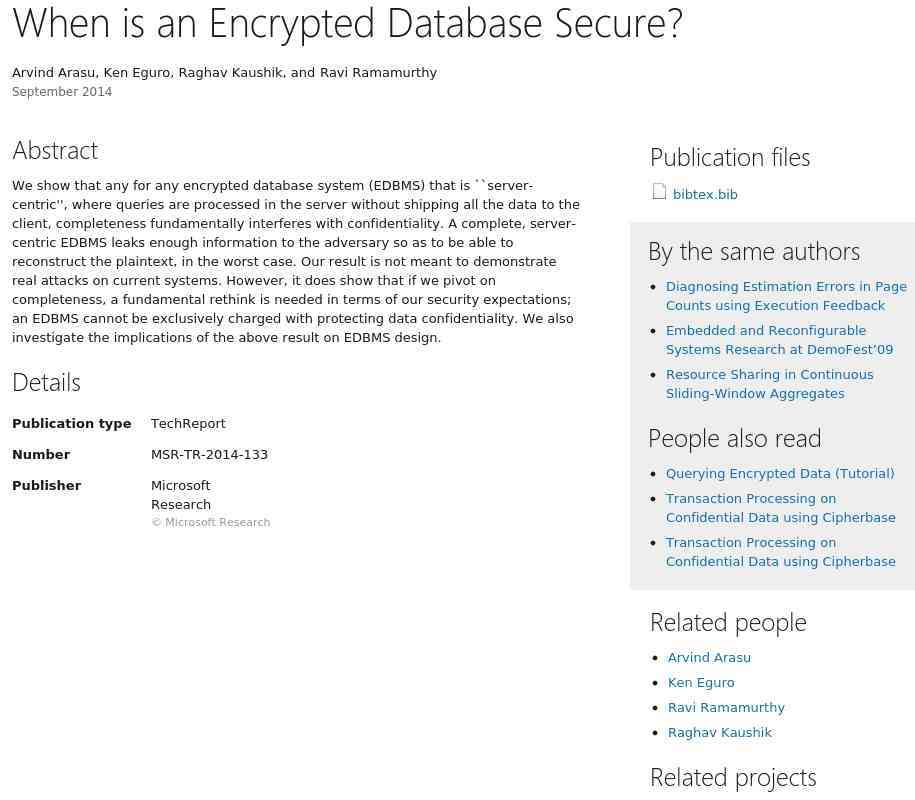Click the MSR-TR-2014-133 report number

tap(209, 455)
